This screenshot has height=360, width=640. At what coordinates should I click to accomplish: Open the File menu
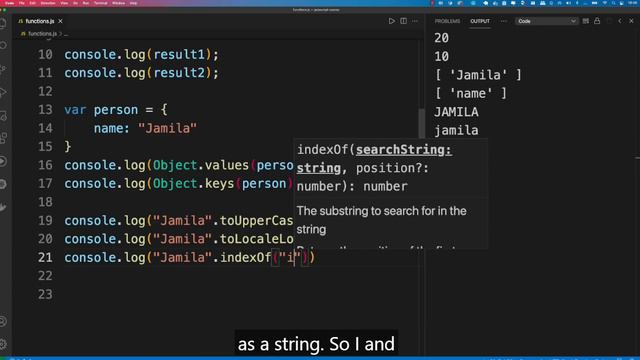click(x=22, y=3)
